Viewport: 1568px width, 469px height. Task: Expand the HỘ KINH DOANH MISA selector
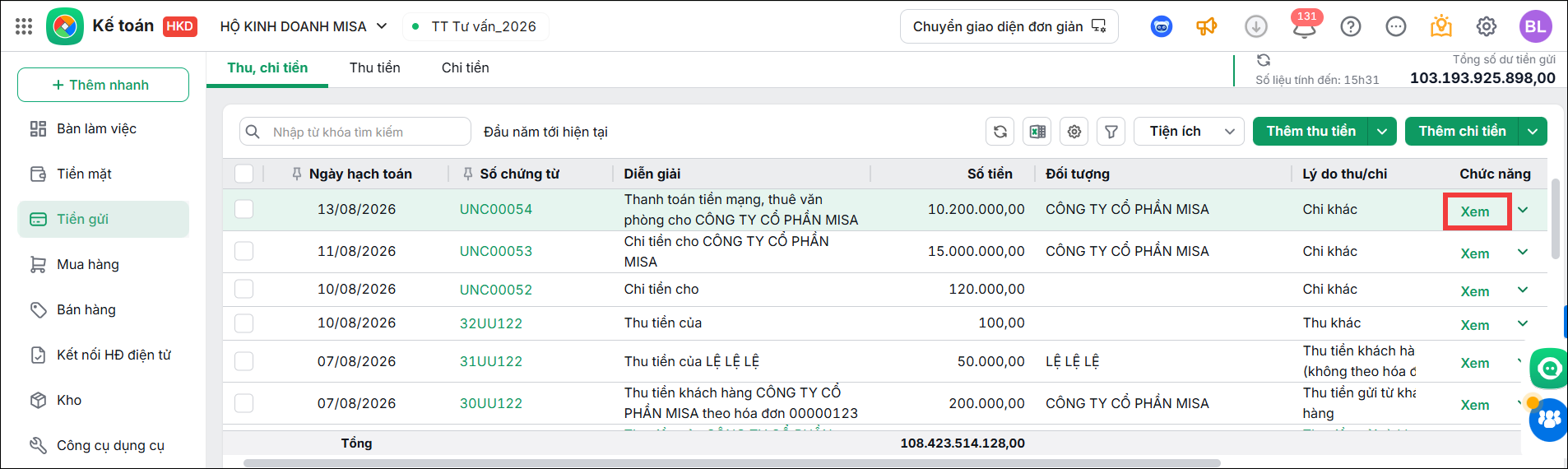(x=304, y=26)
